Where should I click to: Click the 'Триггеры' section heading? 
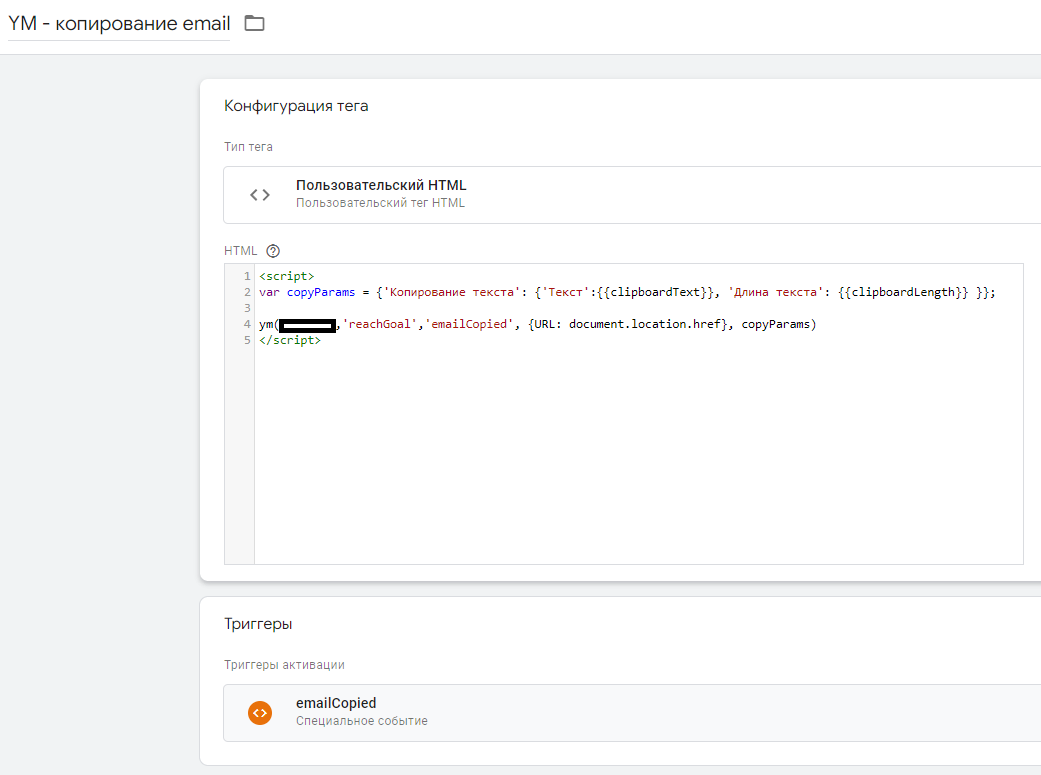[x=258, y=624]
